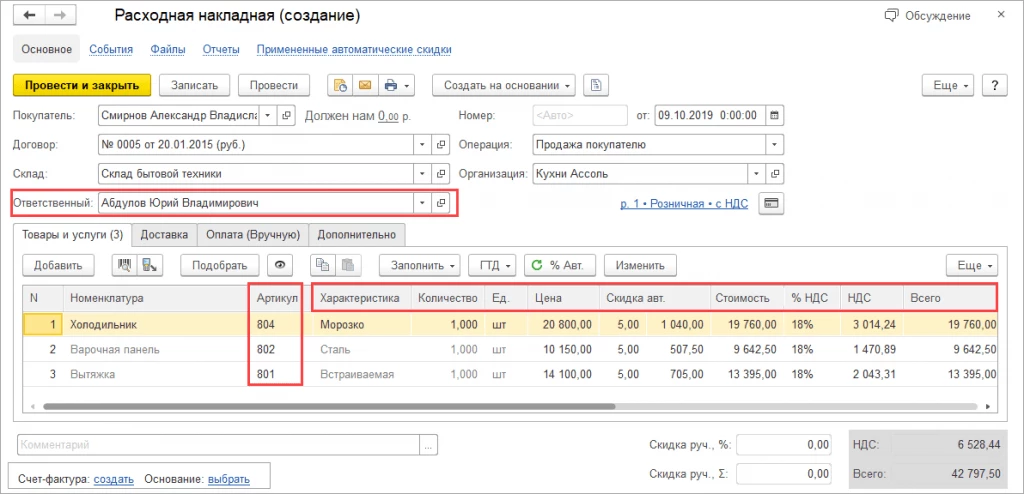Image resolution: width=1024 pixels, height=494 pixels.
Task: Open the printer icon print menu
Action: pyautogui.click(x=396, y=85)
